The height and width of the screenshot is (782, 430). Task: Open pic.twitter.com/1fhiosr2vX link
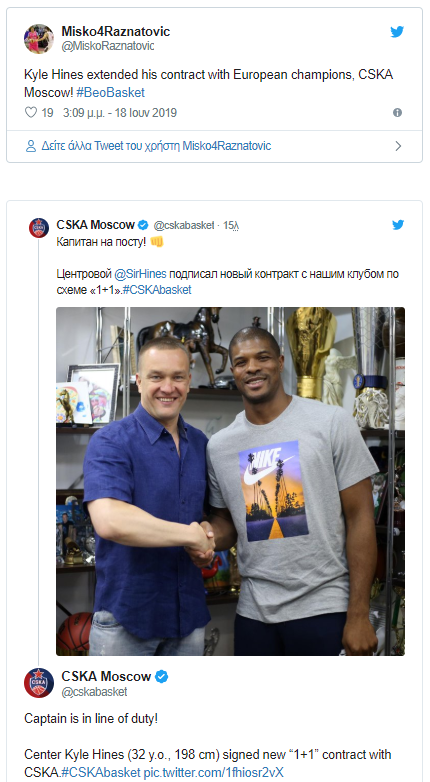click(x=214, y=773)
